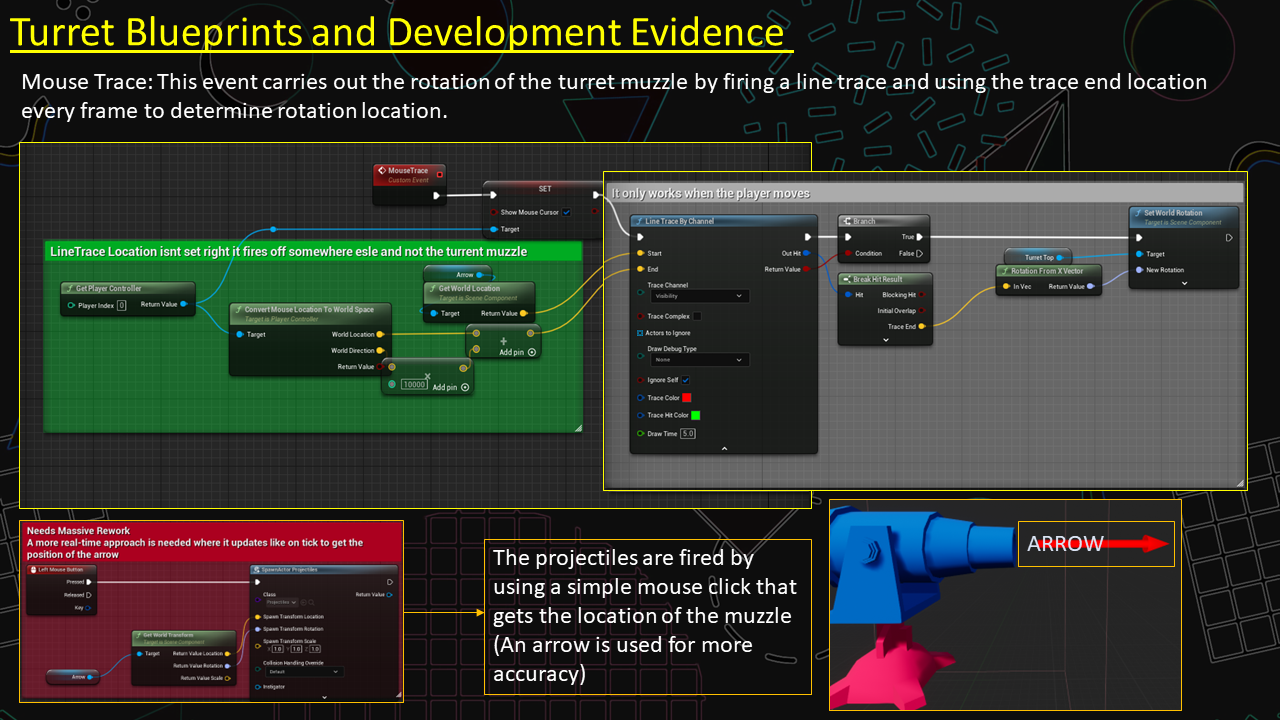Click the Out Hit output pin
The height and width of the screenshot is (720, 1280).
click(x=806, y=253)
